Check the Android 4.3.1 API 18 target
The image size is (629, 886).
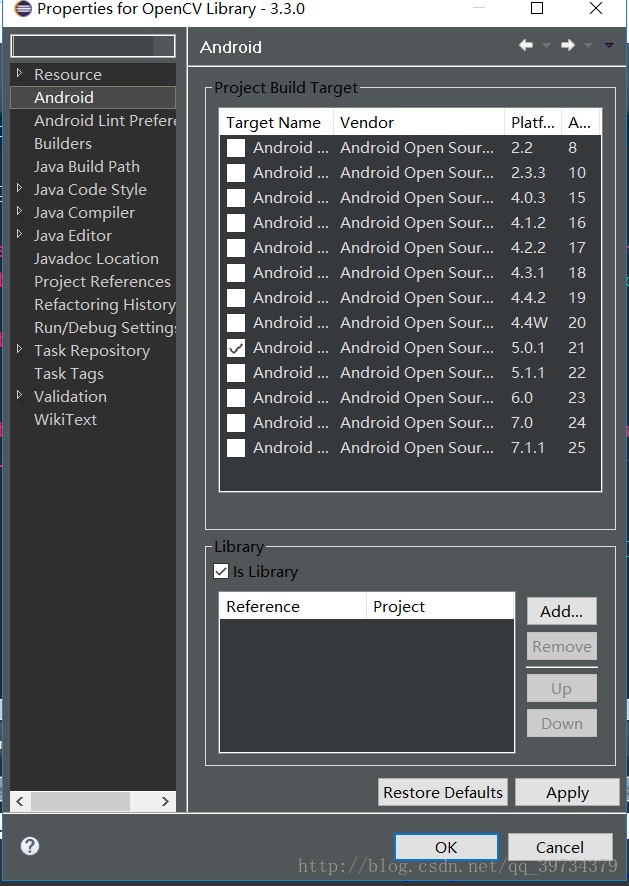point(236,273)
